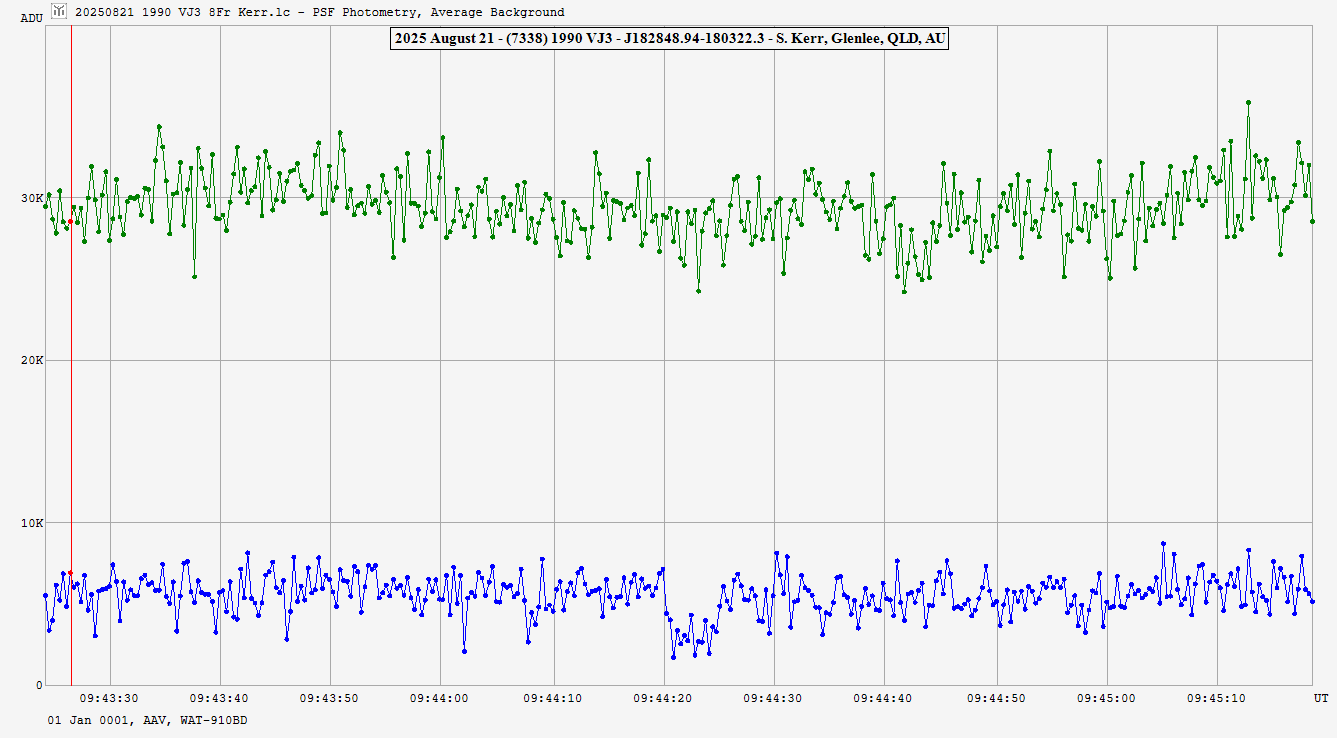Image resolution: width=1337 pixels, height=738 pixels.
Task: Click the chart icon beside the file name
Action: pyautogui.click(x=59, y=12)
